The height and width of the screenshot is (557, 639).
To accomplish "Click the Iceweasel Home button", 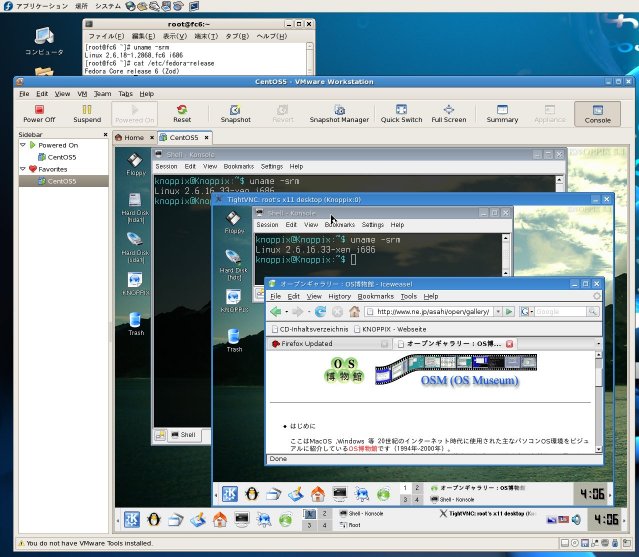I will click(x=354, y=312).
